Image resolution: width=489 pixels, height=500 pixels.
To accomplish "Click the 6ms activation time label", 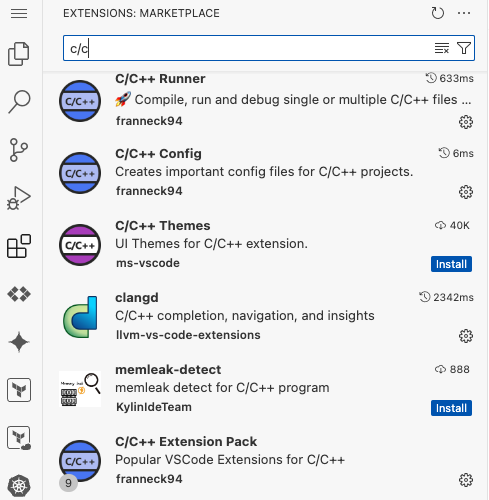I will (456, 153).
